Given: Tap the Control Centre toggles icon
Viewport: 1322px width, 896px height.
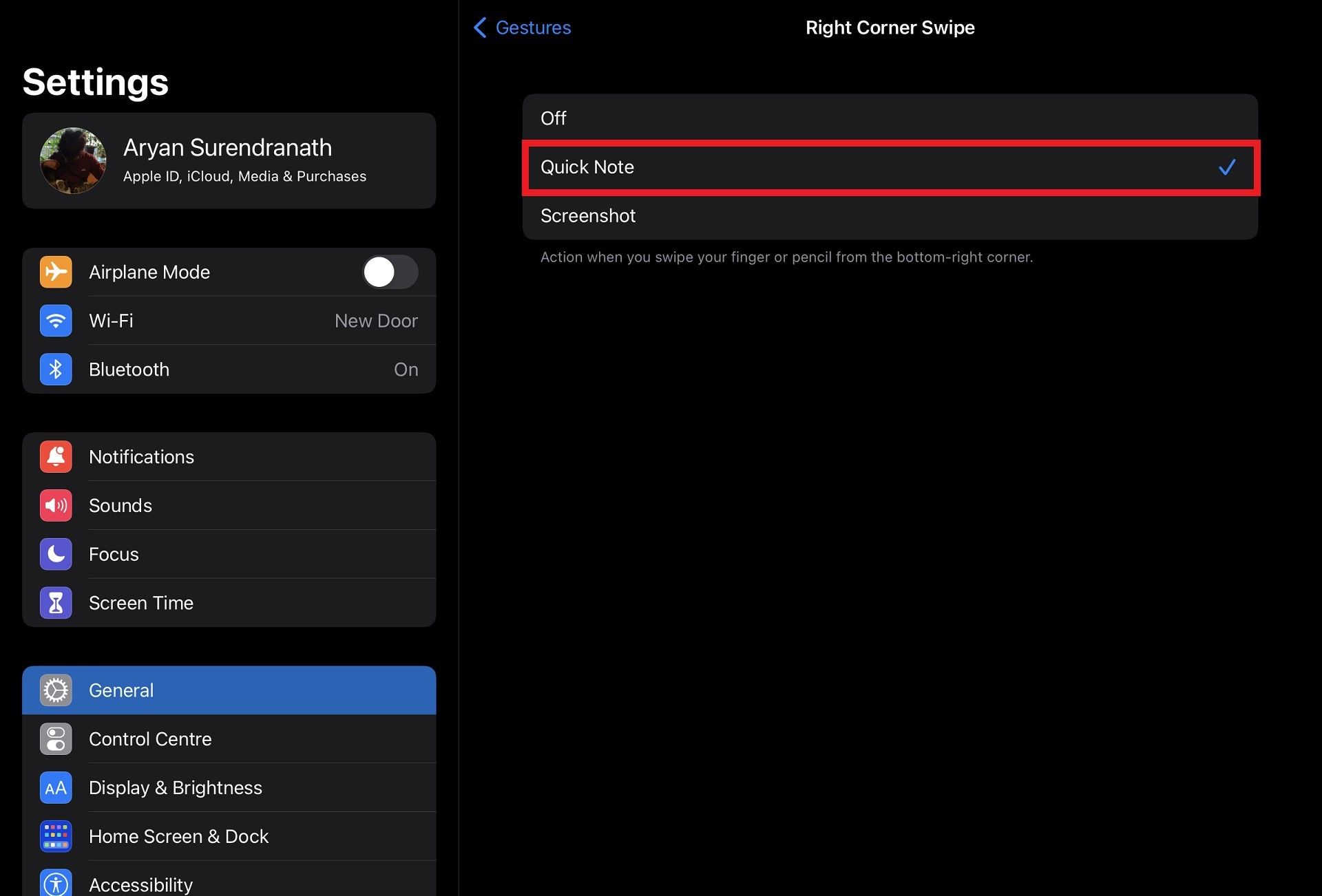Looking at the screenshot, I should coord(56,740).
